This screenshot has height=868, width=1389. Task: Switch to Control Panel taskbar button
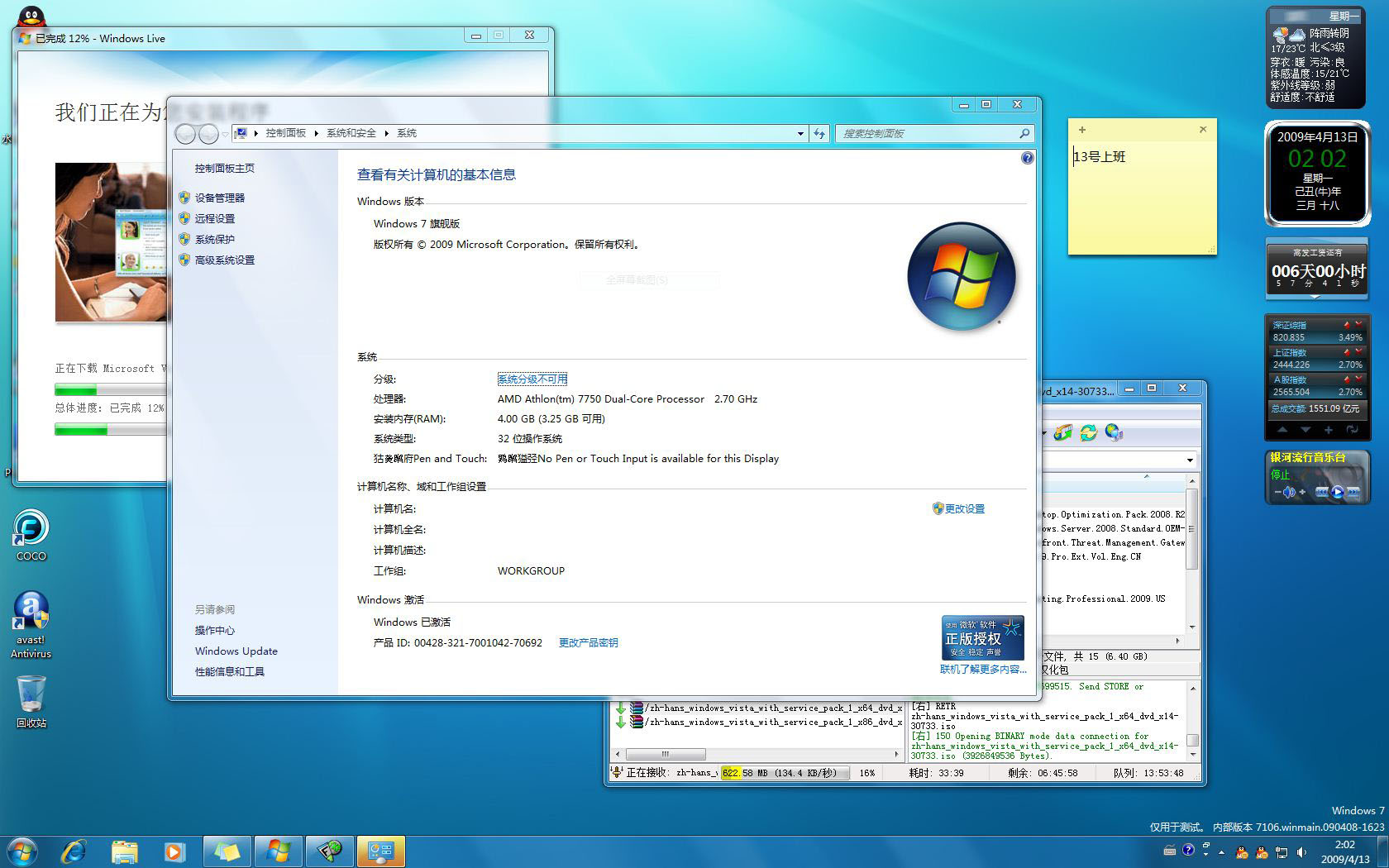pos(381,851)
